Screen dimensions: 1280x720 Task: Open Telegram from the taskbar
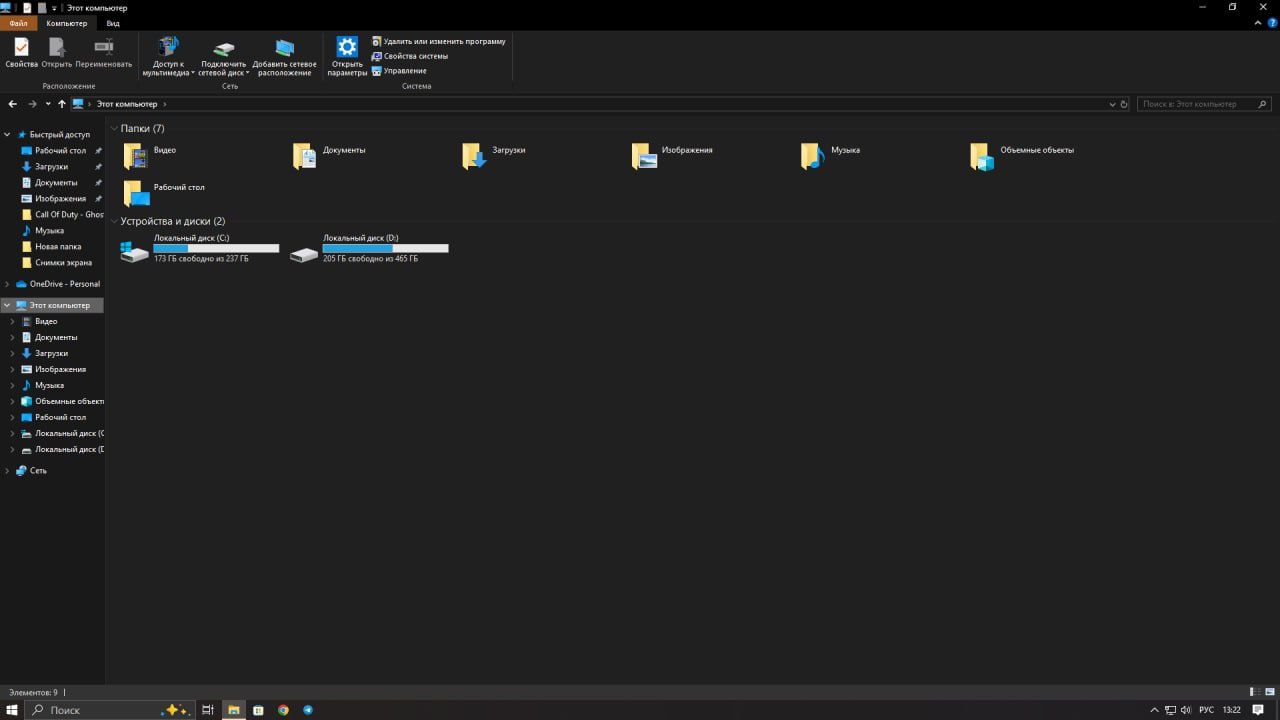point(308,710)
